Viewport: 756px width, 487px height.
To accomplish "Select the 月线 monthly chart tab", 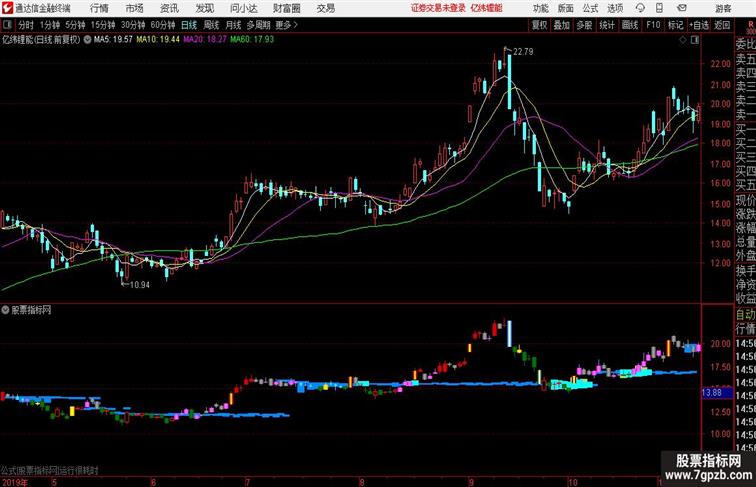I will click(233, 25).
